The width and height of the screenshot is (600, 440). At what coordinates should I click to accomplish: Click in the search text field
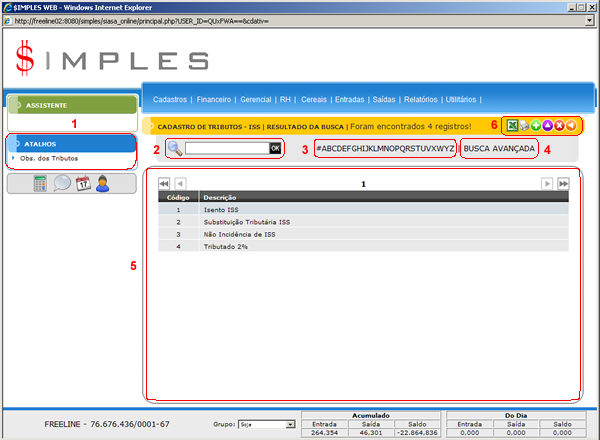(x=227, y=148)
